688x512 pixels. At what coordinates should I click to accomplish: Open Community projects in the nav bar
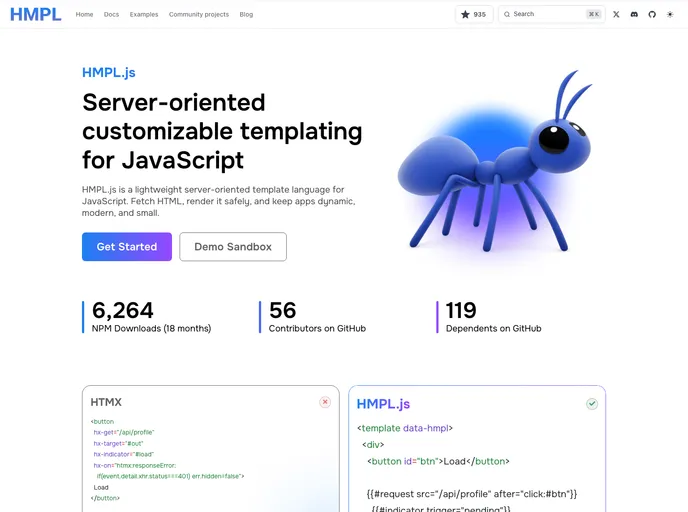tap(199, 14)
